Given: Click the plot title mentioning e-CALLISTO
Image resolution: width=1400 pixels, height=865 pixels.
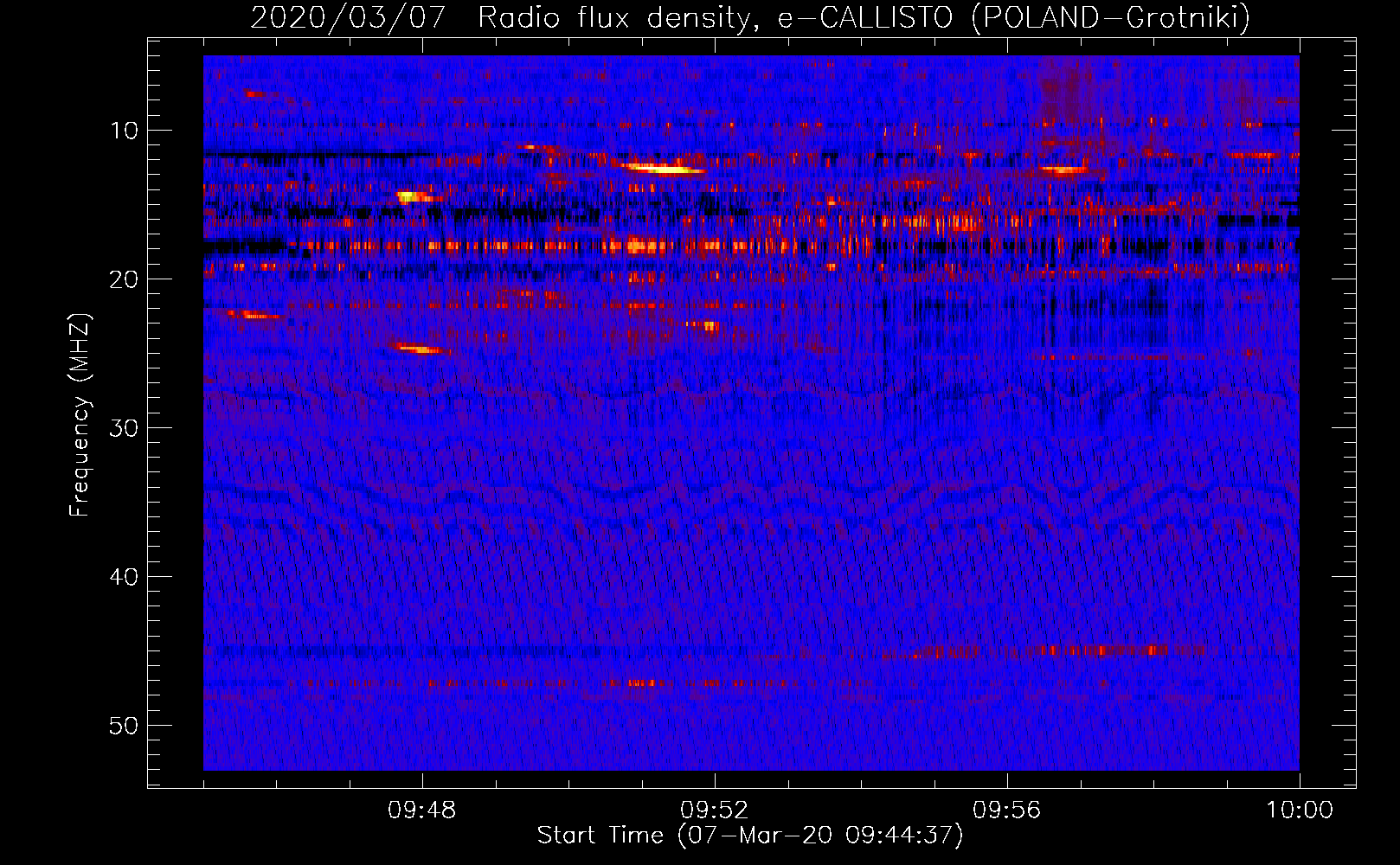Looking at the screenshot, I should [x=750, y=17].
